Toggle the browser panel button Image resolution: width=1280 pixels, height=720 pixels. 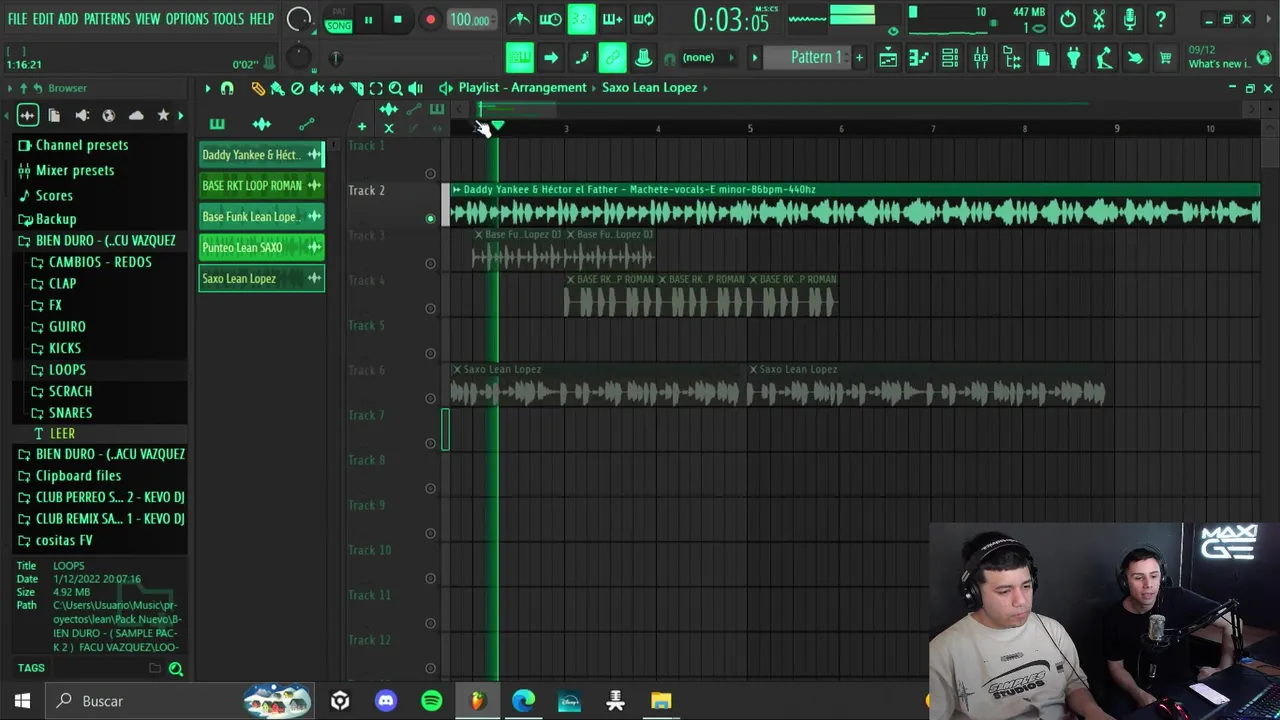[1012, 58]
